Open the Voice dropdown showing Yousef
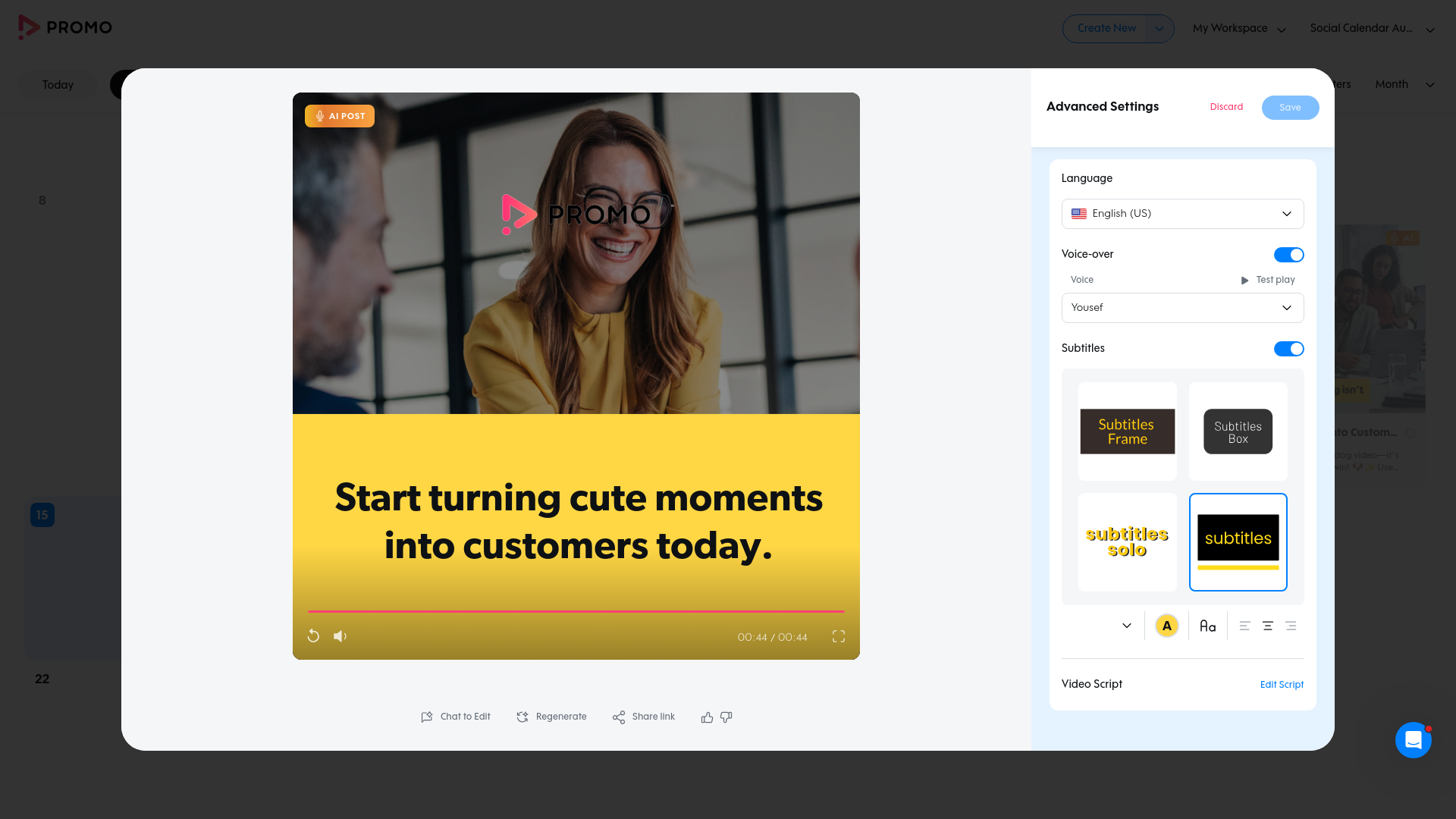Image resolution: width=1456 pixels, height=819 pixels. pos(1182,308)
